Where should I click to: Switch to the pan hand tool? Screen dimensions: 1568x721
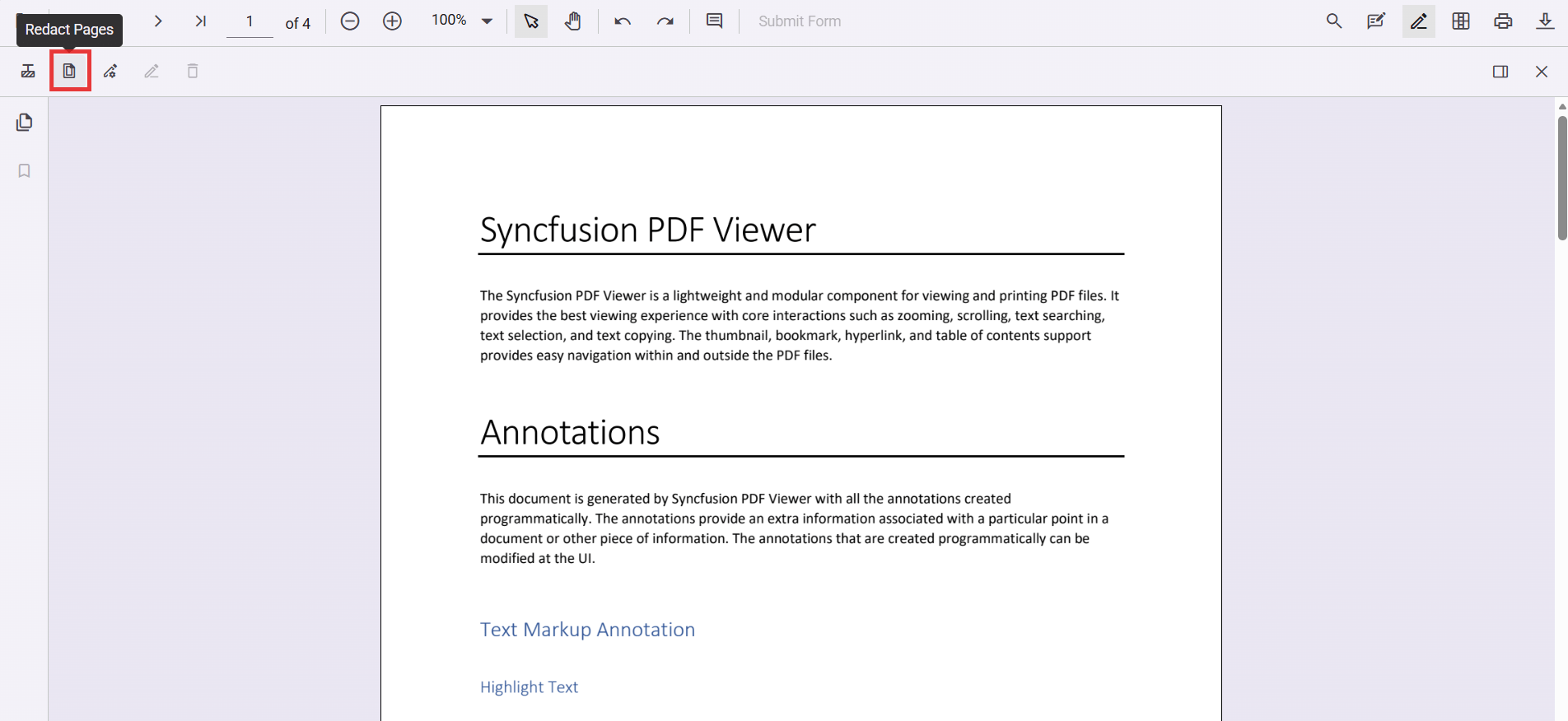[x=573, y=21]
